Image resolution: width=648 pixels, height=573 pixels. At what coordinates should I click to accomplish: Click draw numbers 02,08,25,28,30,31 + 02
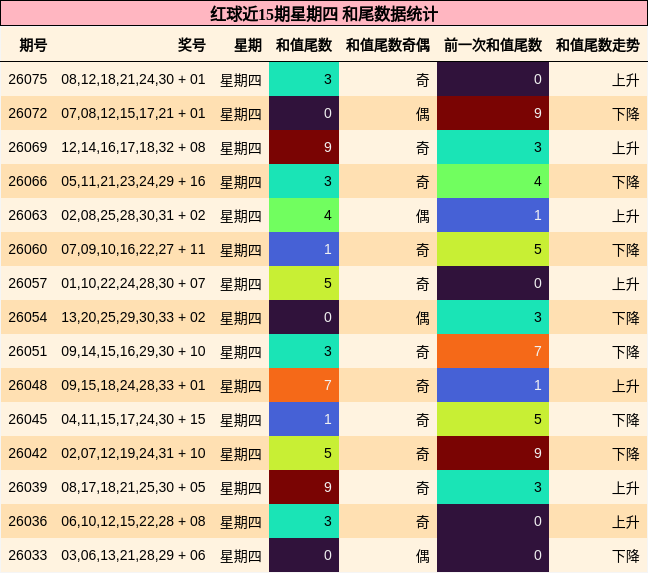[133, 215]
